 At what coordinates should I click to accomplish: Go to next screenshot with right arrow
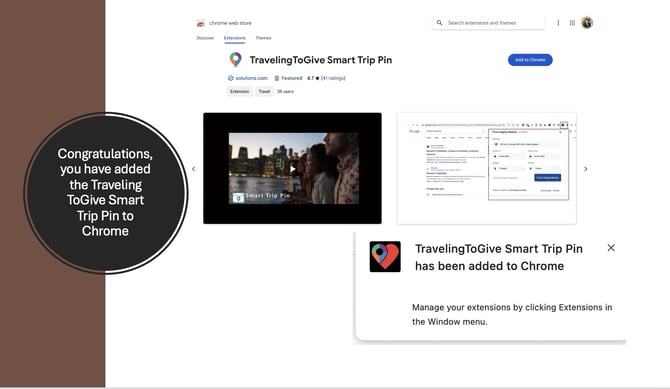pos(585,169)
